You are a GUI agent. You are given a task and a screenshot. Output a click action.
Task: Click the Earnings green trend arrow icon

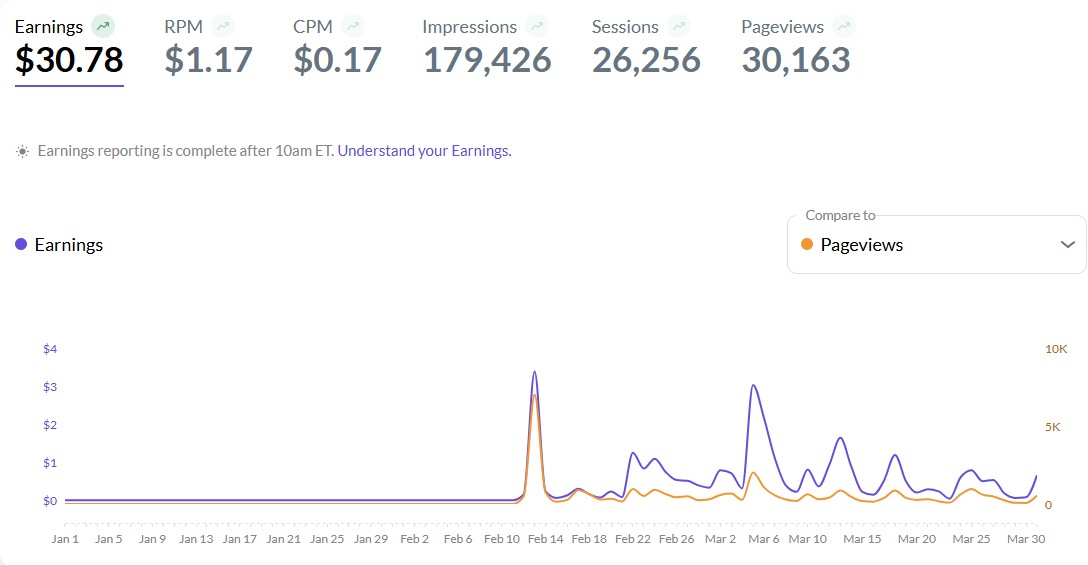pyautogui.click(x=102, y=27)
